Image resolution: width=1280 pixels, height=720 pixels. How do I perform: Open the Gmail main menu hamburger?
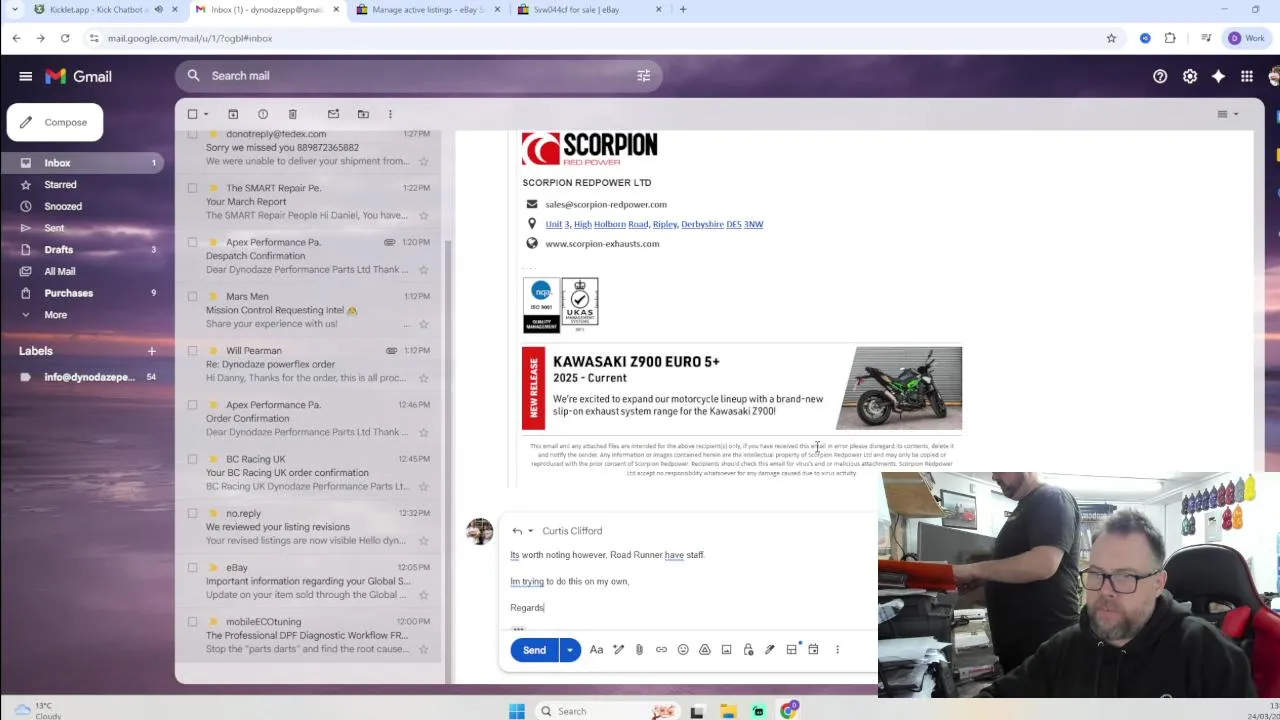(x=25, y=76)
